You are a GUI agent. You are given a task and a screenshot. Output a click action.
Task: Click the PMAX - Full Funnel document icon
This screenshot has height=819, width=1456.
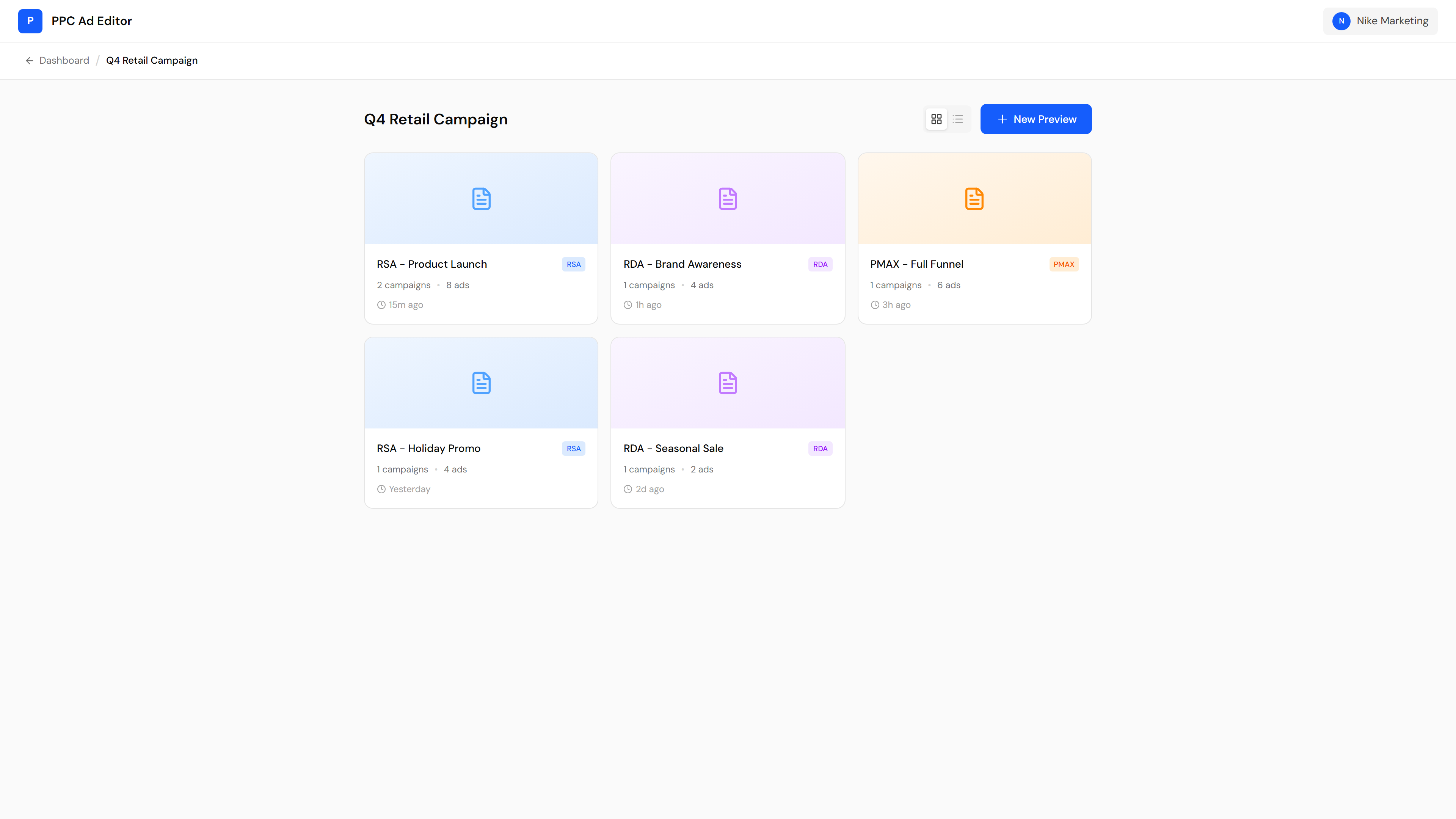click(974, 198)
